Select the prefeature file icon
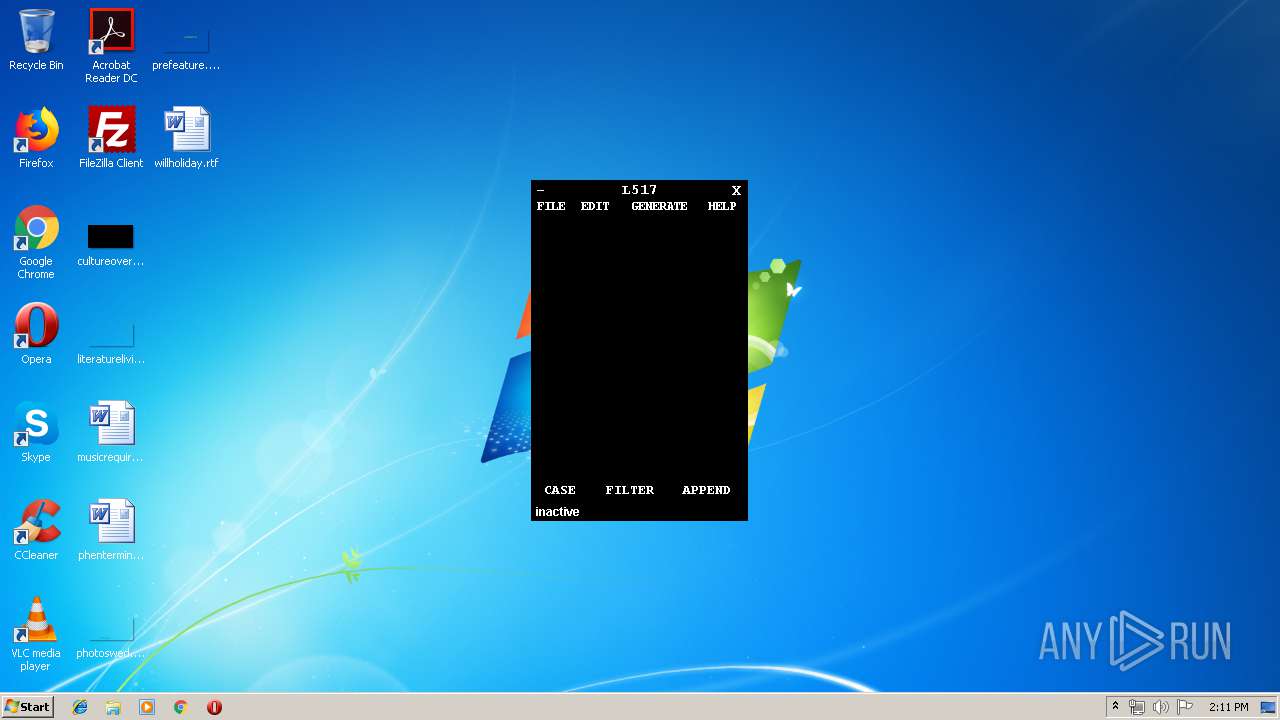1280x720 pixels. pyautogui.click(x=186, y=41)
